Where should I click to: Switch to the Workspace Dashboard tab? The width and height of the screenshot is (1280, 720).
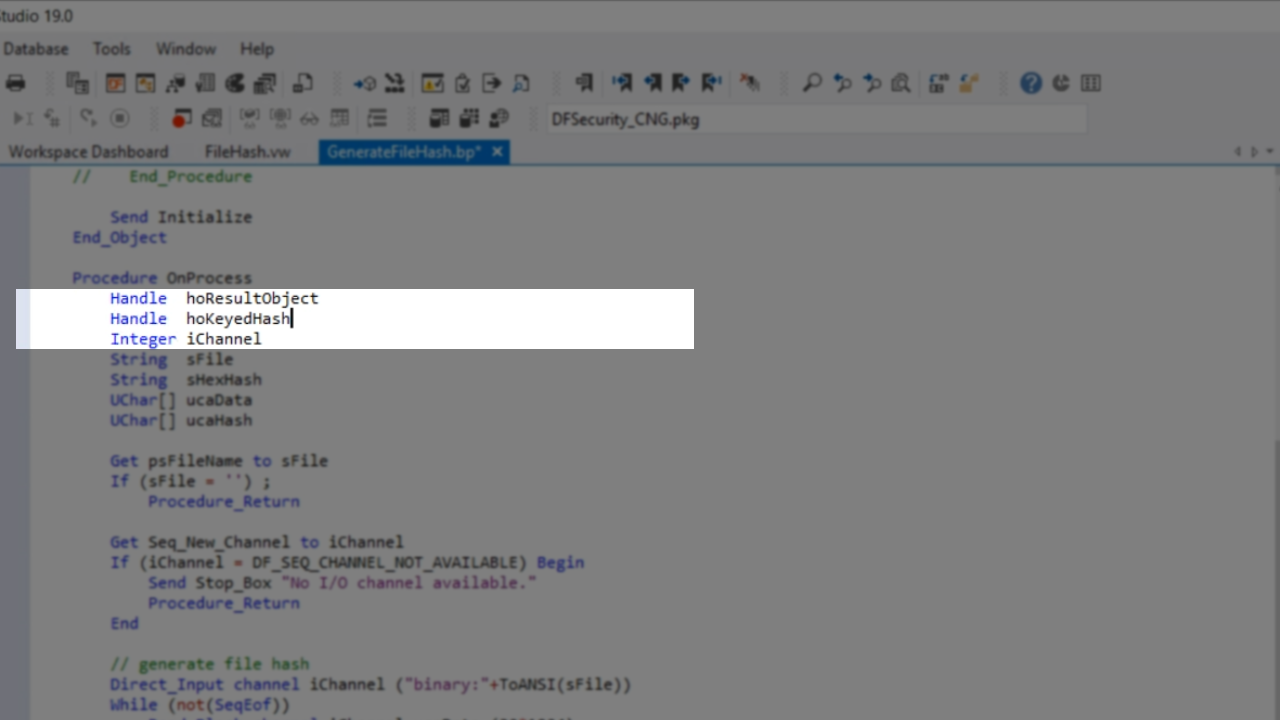[88, 152]
